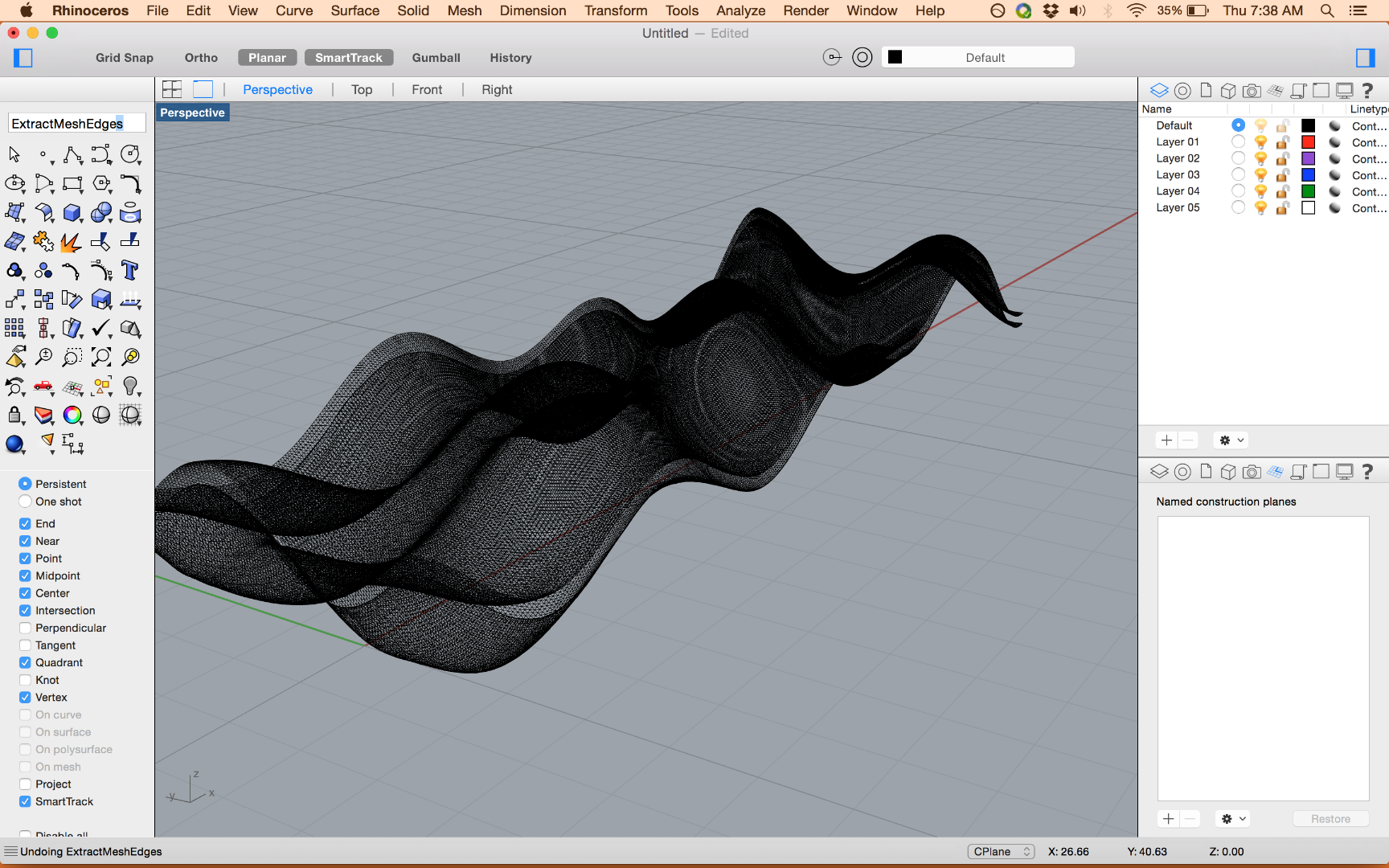
Task: Lock Layer 04 via its padlock
Action: pyautogui.click(x=1281, y=191)
